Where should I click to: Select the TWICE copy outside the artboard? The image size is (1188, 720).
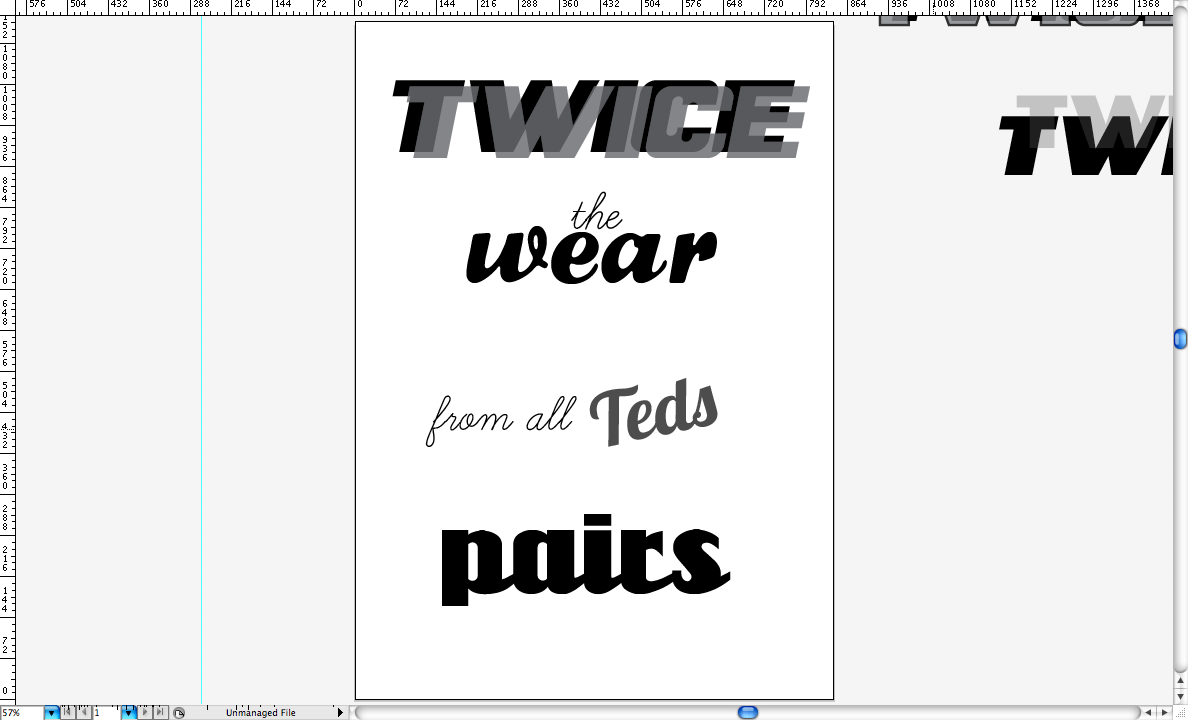(x=1085, y=135)
